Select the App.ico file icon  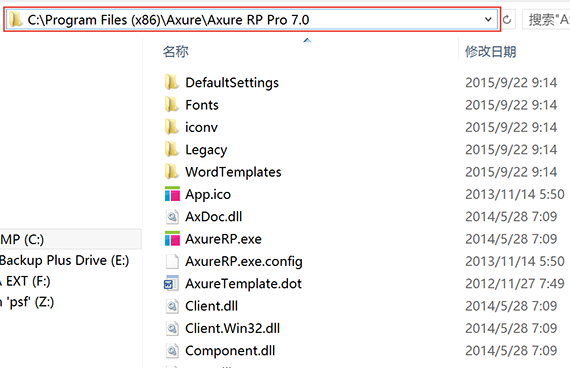pos(172,194)
